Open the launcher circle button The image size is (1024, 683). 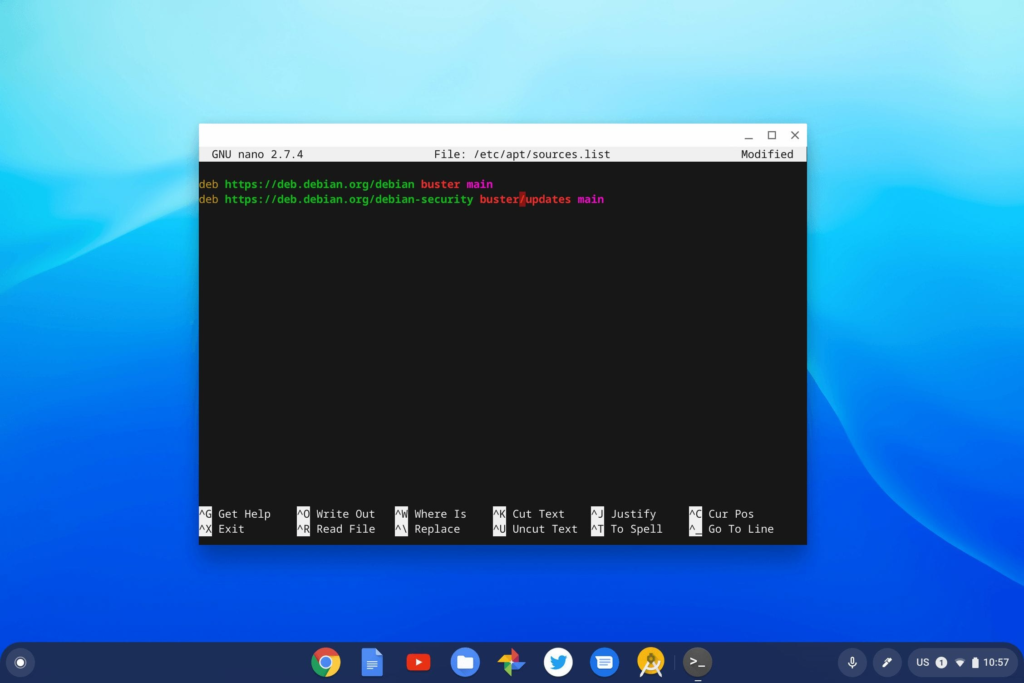[x=20, y=662]
